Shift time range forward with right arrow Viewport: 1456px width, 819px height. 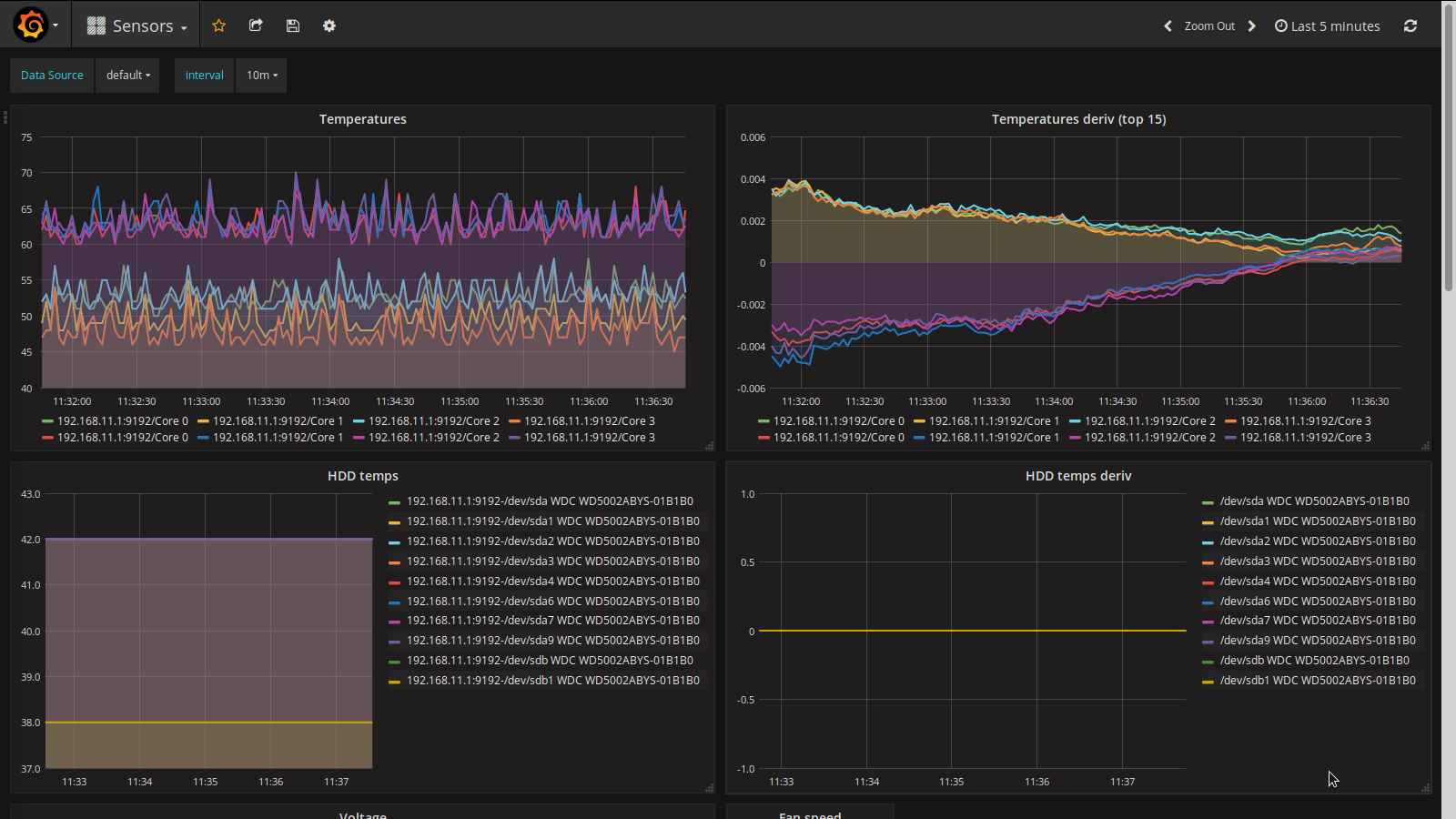point(1252,26)
